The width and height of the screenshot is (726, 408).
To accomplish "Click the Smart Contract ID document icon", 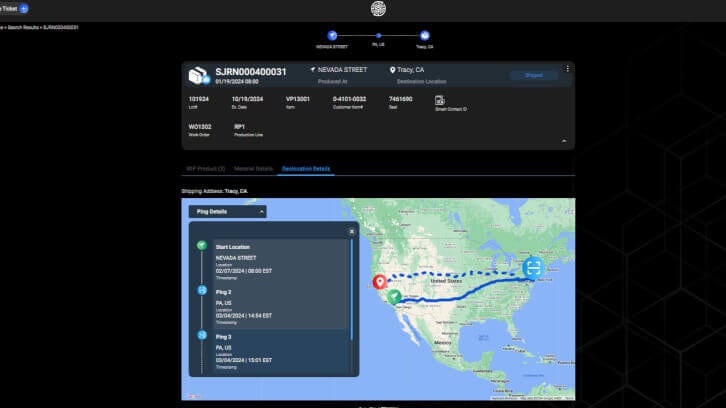I will 440,99.
